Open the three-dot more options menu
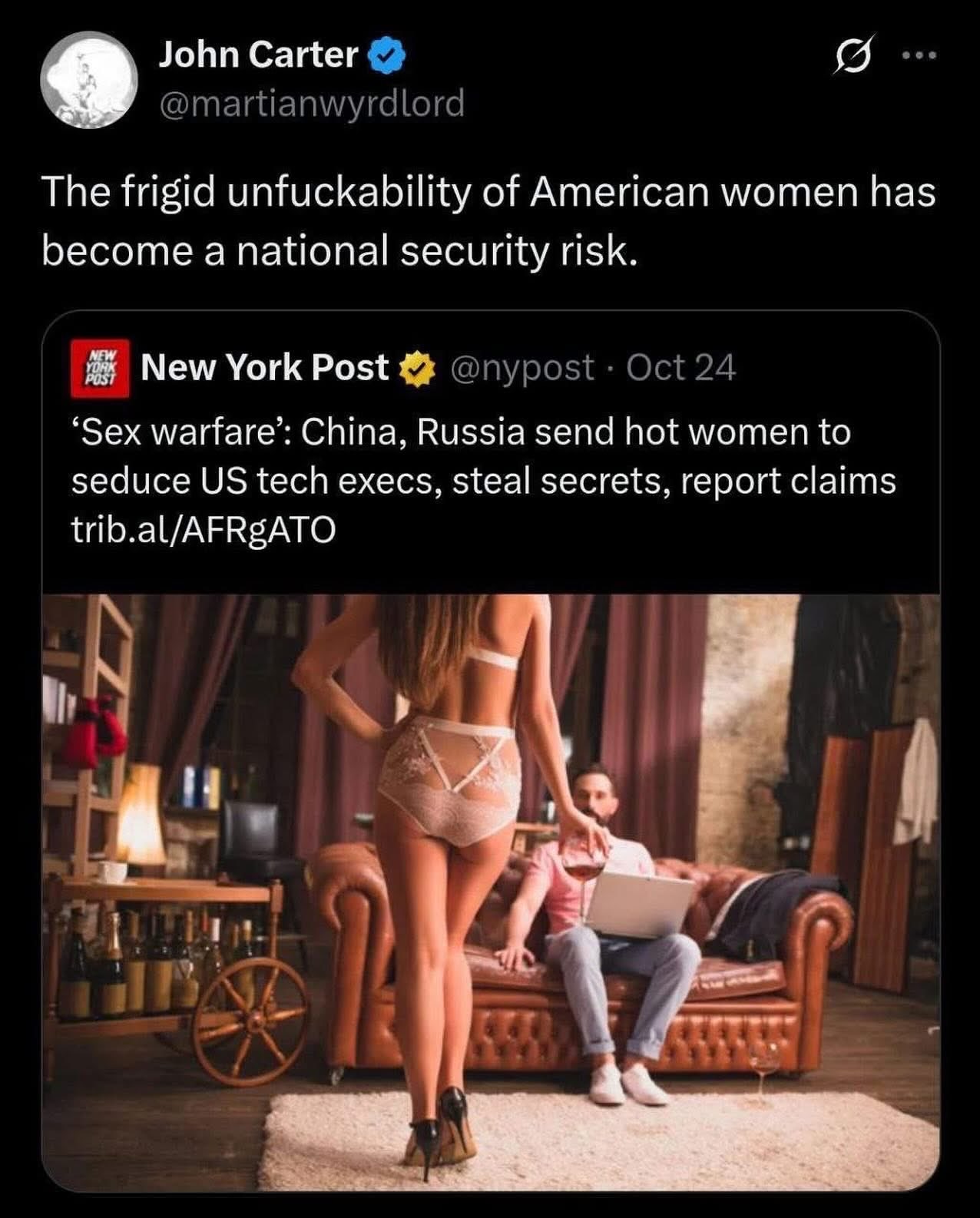Image resolution: width=980 pixels, height=1218 pixels. coord(919,55)
